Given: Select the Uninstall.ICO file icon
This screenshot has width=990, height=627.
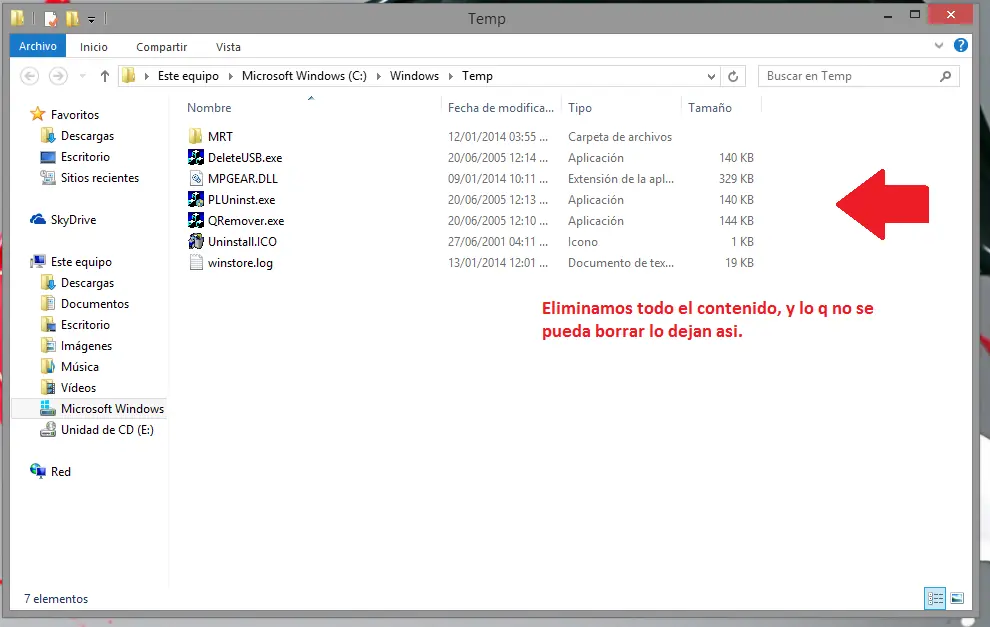Looking at the screenshot, I should click(196, 241).
